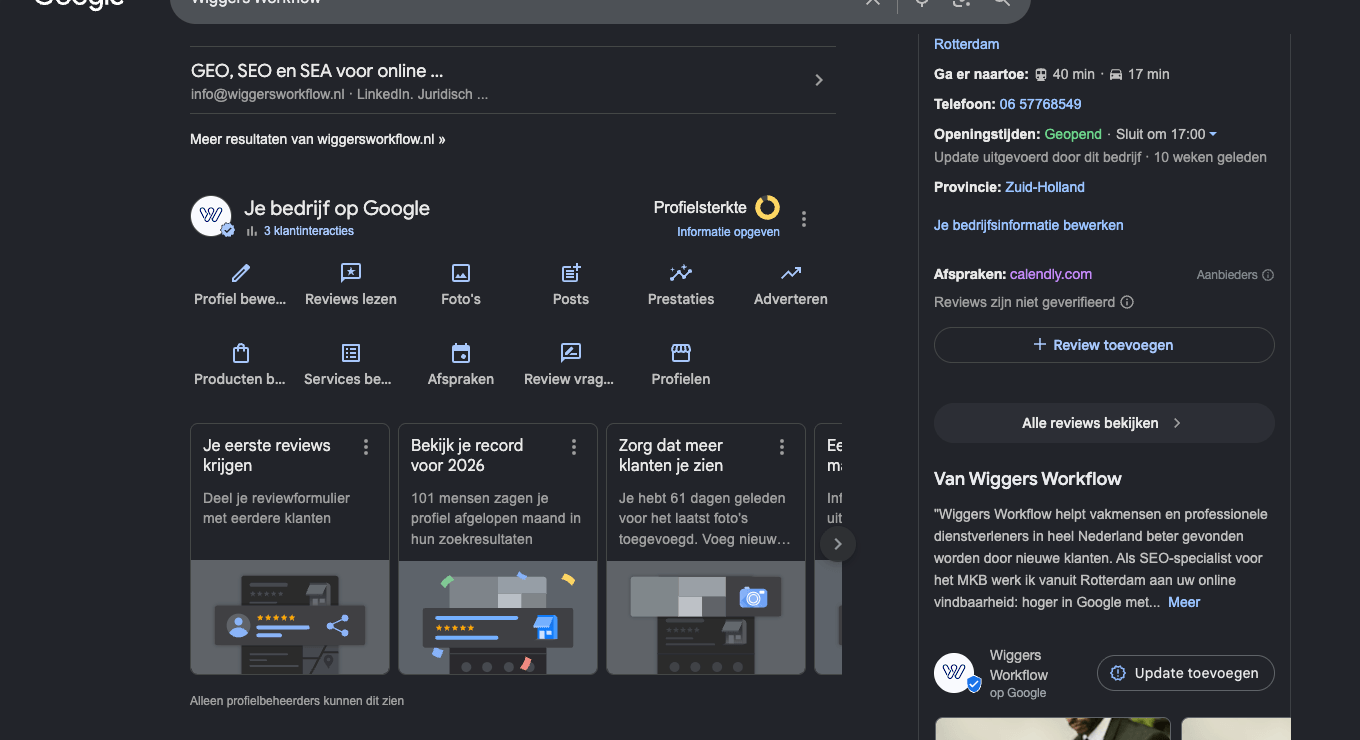The height and width of the screenshot is (740, 1360).
Task: Click the search bar clear X icon
Action: coord(873,2)
